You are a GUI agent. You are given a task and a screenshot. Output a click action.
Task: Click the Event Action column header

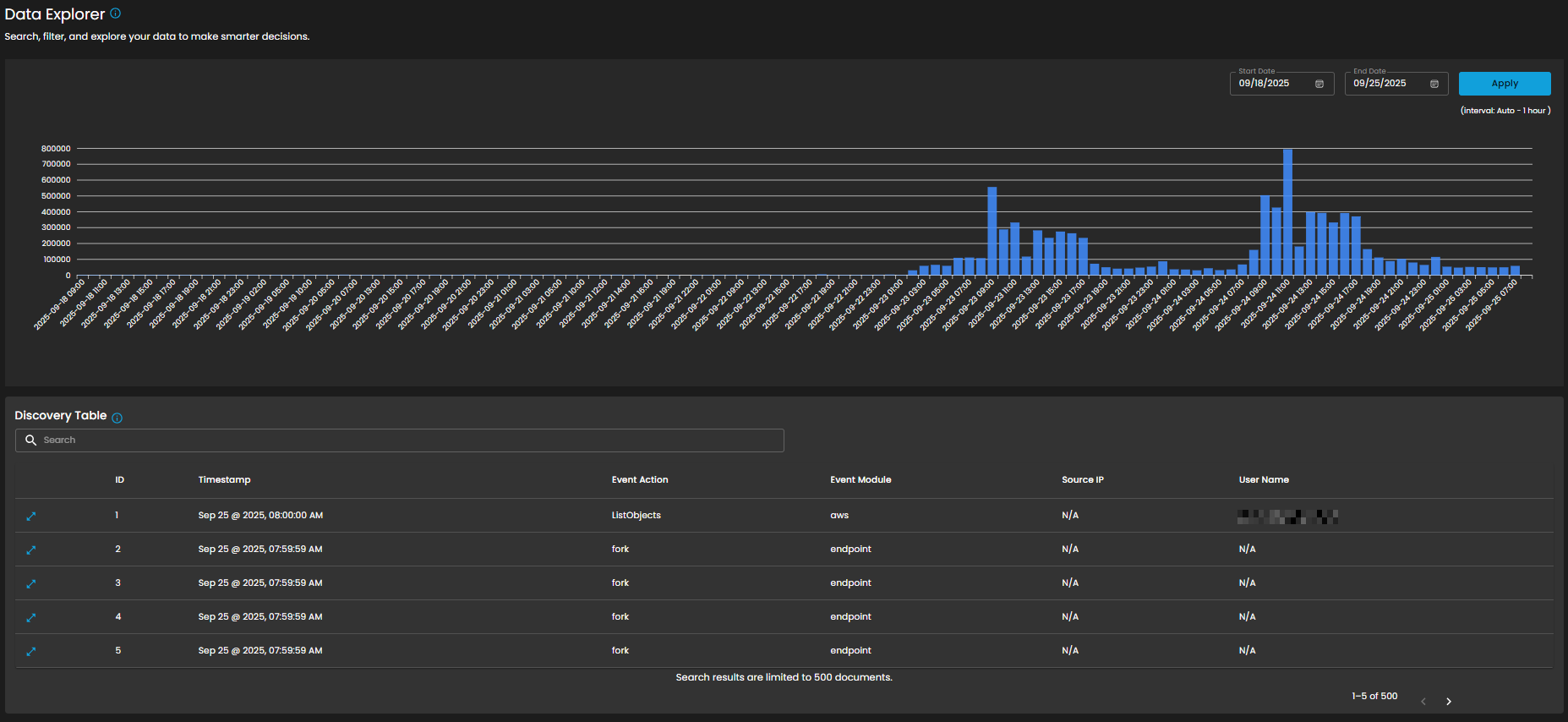click(x=640, y=480)
